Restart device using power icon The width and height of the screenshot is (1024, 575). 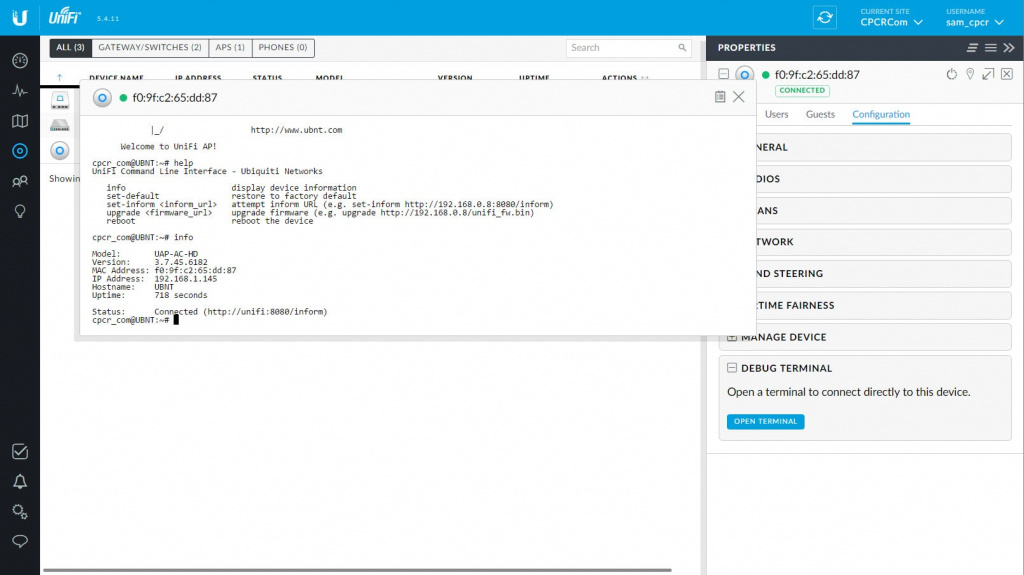[x=951, y=75]
